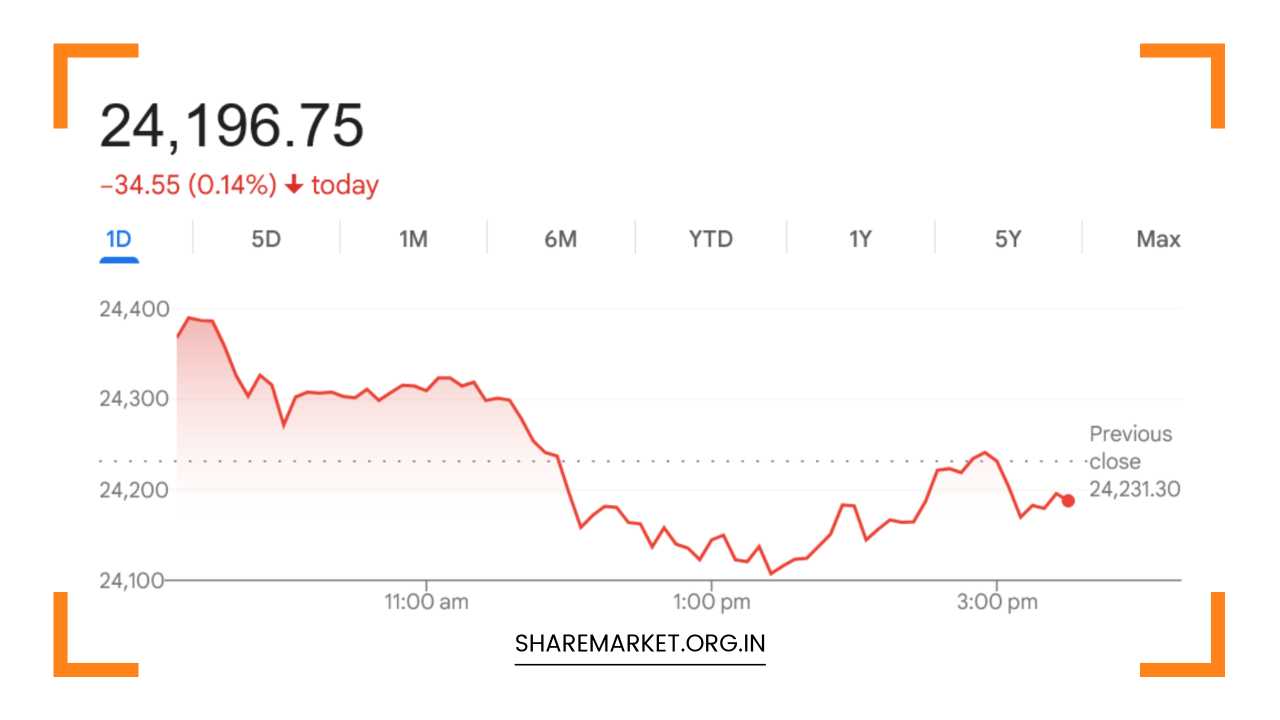This screenshot has width=1280, height=720.
Task: Open the Max history chart
Action: pyautogui.click(x=1159, y=239)
